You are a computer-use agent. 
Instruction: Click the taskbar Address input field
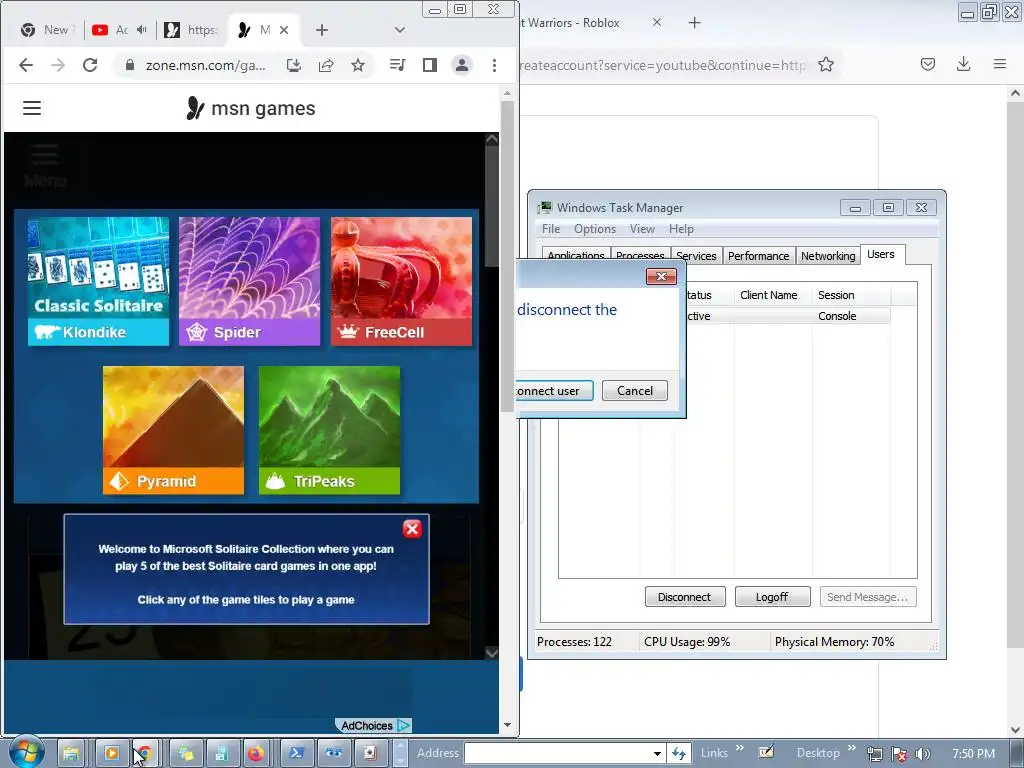[x=557, y=754]
